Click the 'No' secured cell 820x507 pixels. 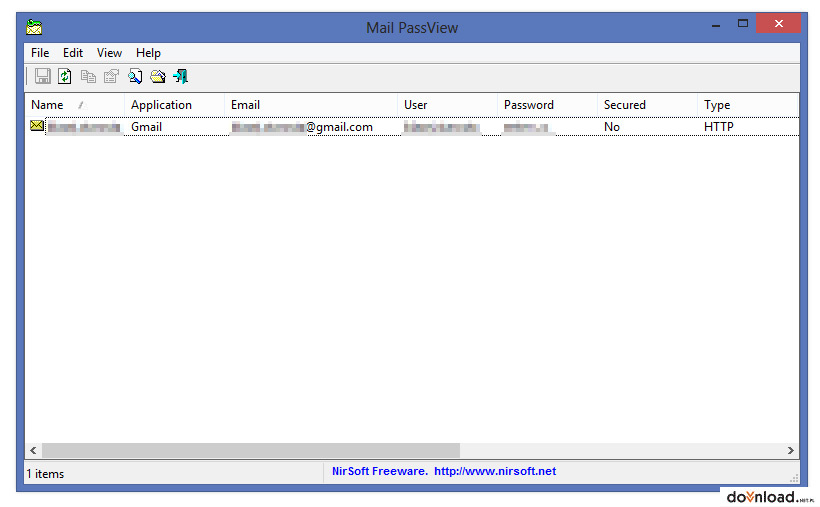click(x=611, y=127)
